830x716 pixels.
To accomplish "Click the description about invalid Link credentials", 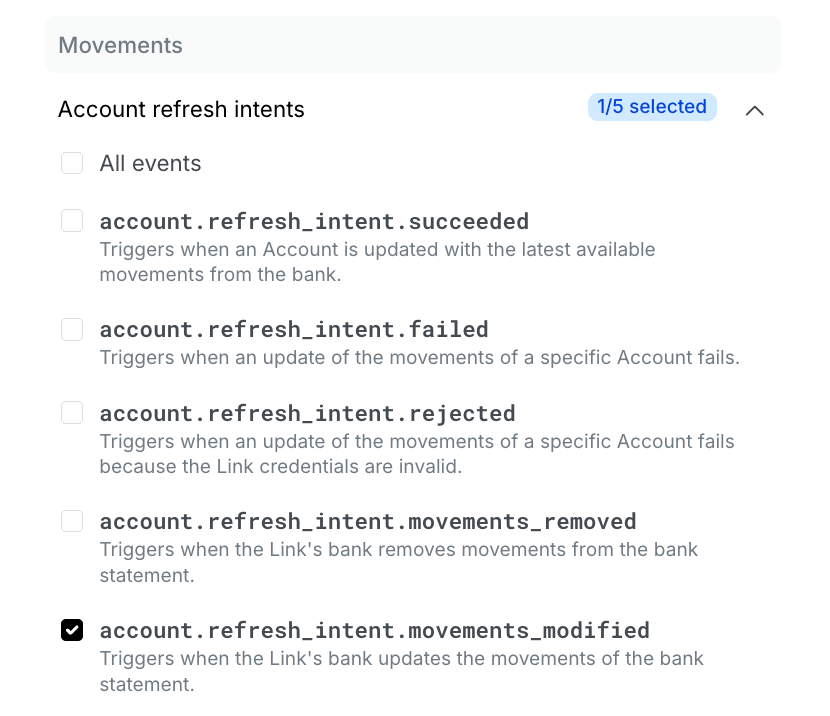I will point(417,454).
